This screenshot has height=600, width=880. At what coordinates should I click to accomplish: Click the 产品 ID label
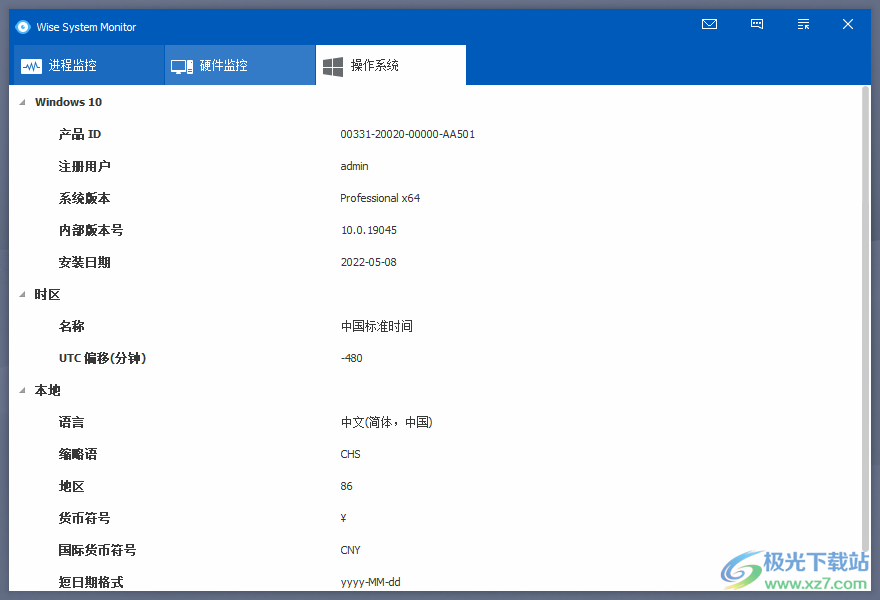(x=80, y=134)
